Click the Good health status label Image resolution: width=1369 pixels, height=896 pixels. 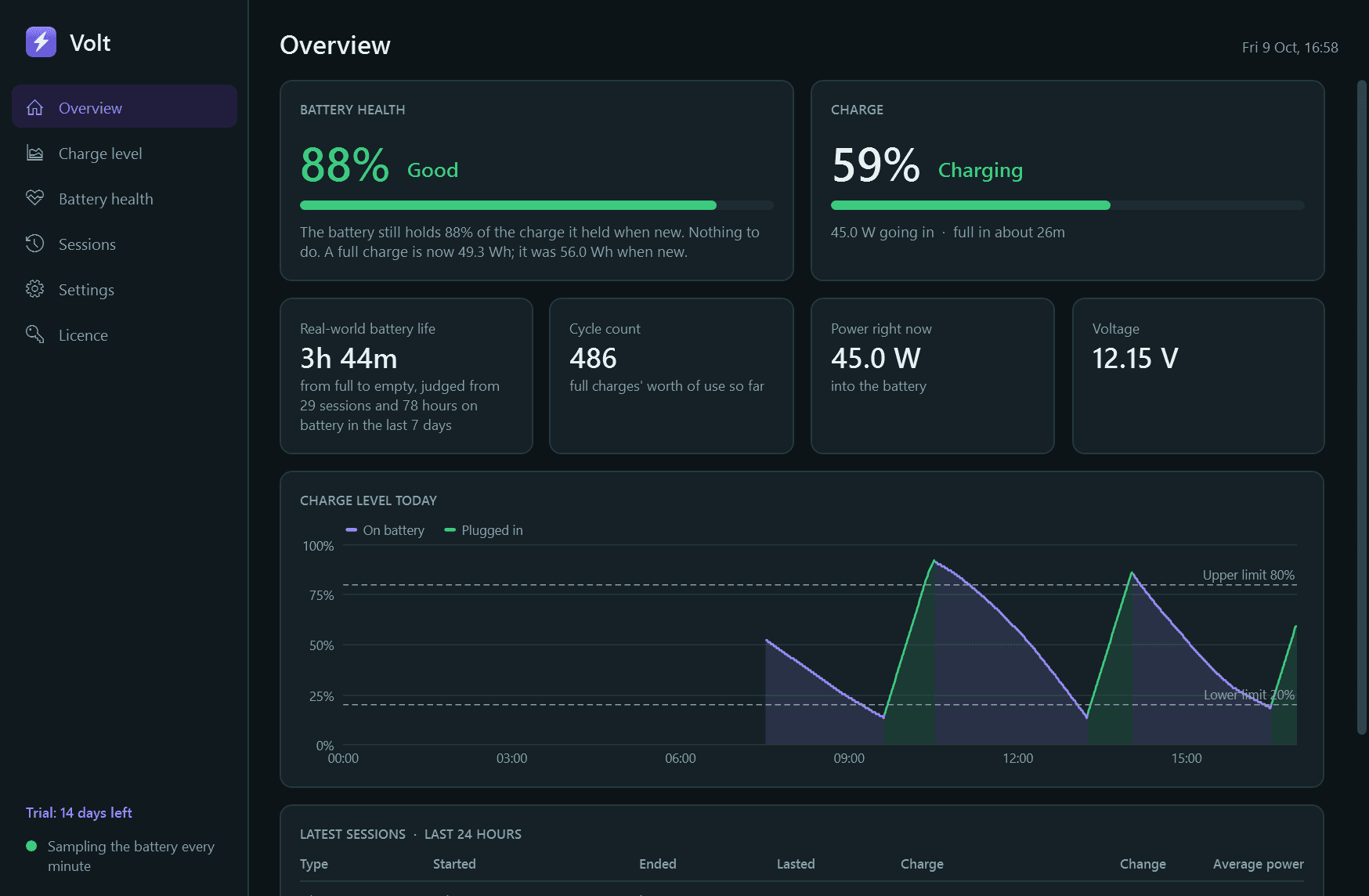click(432, 170)
